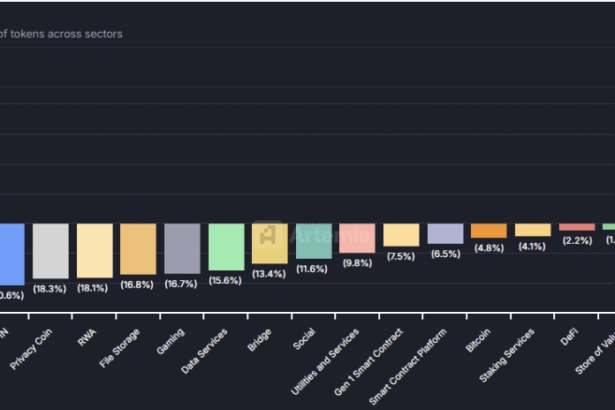Click the Gaming x-axis label

pyautogui.click(x=170, y=340)
